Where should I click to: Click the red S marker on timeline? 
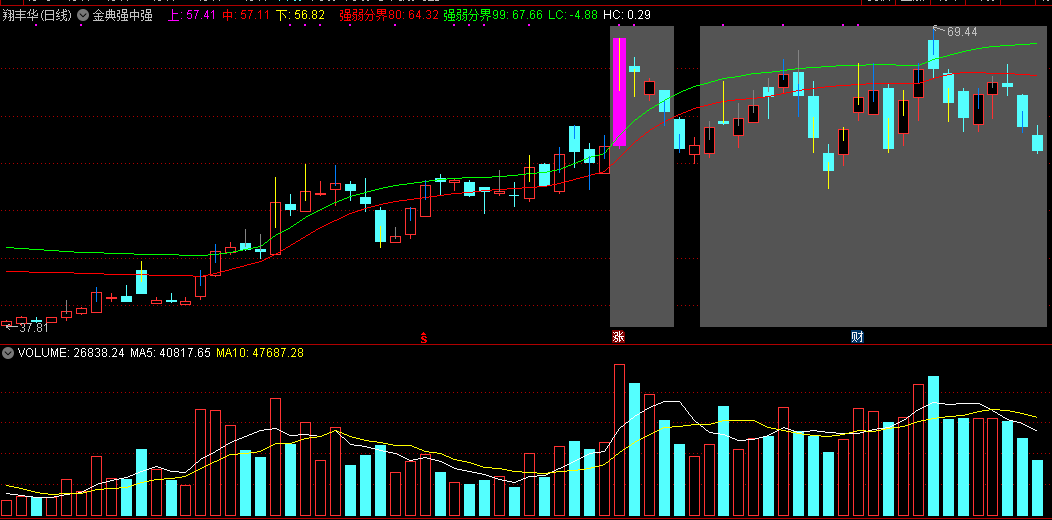[423, 337]
